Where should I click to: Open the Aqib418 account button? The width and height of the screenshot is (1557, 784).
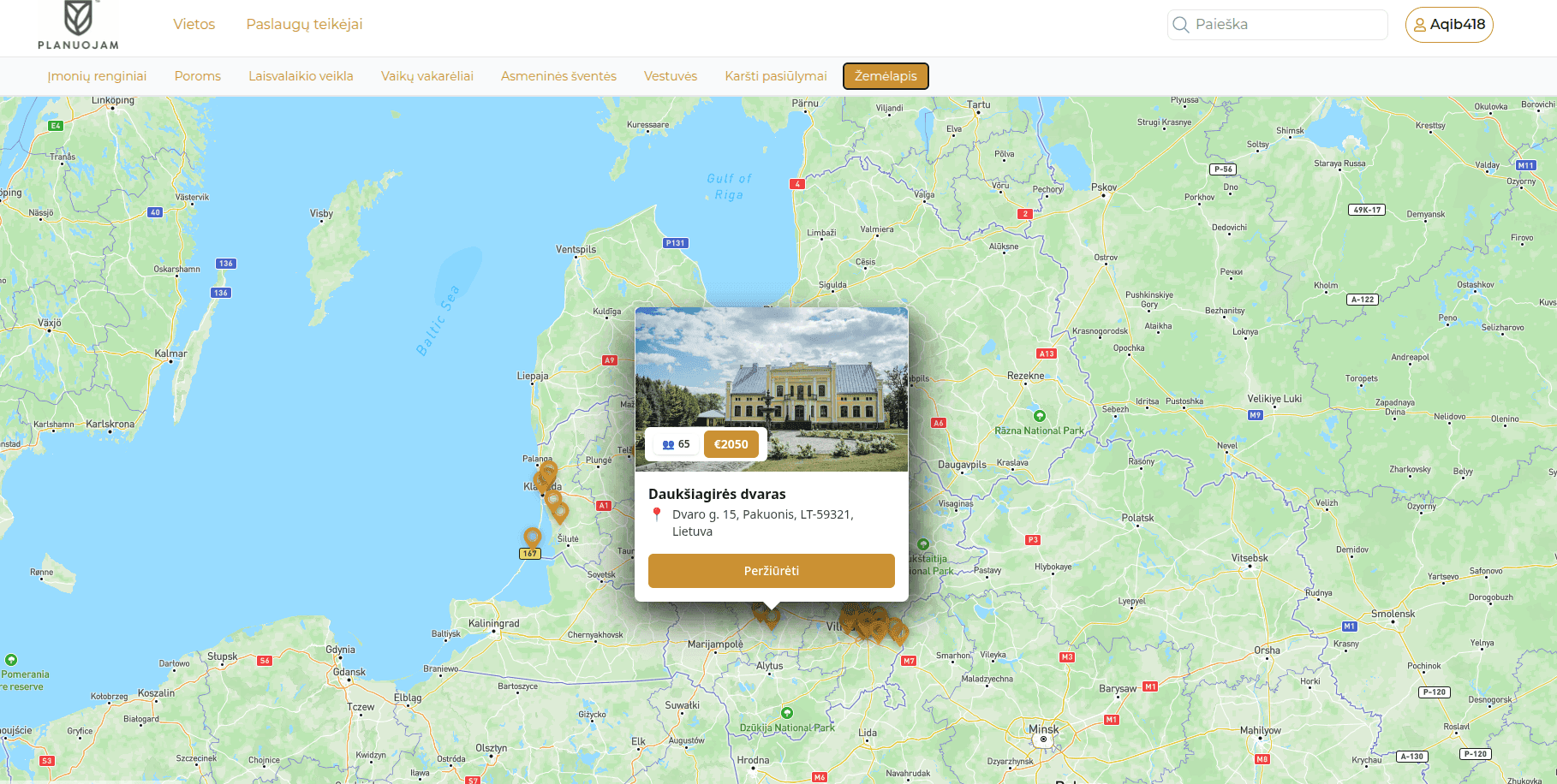click(1449, 25)
